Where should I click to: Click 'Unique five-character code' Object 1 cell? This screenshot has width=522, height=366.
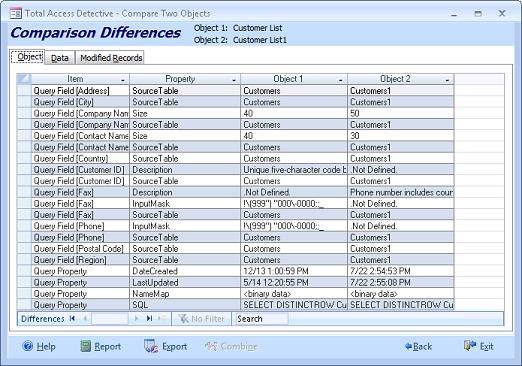coord(294,170)
